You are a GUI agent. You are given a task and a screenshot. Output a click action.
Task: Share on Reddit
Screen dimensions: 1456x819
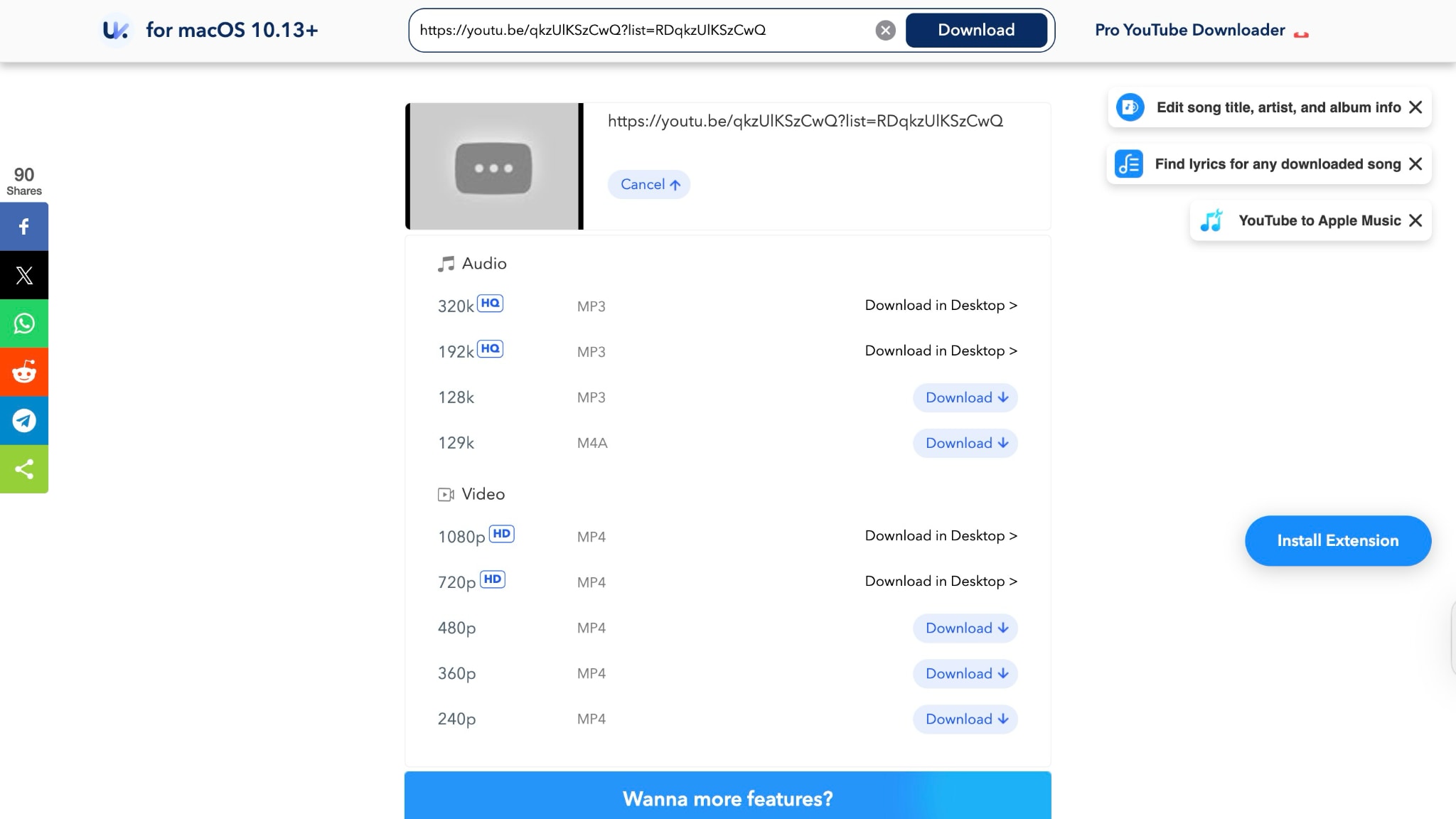pos(24,372)
